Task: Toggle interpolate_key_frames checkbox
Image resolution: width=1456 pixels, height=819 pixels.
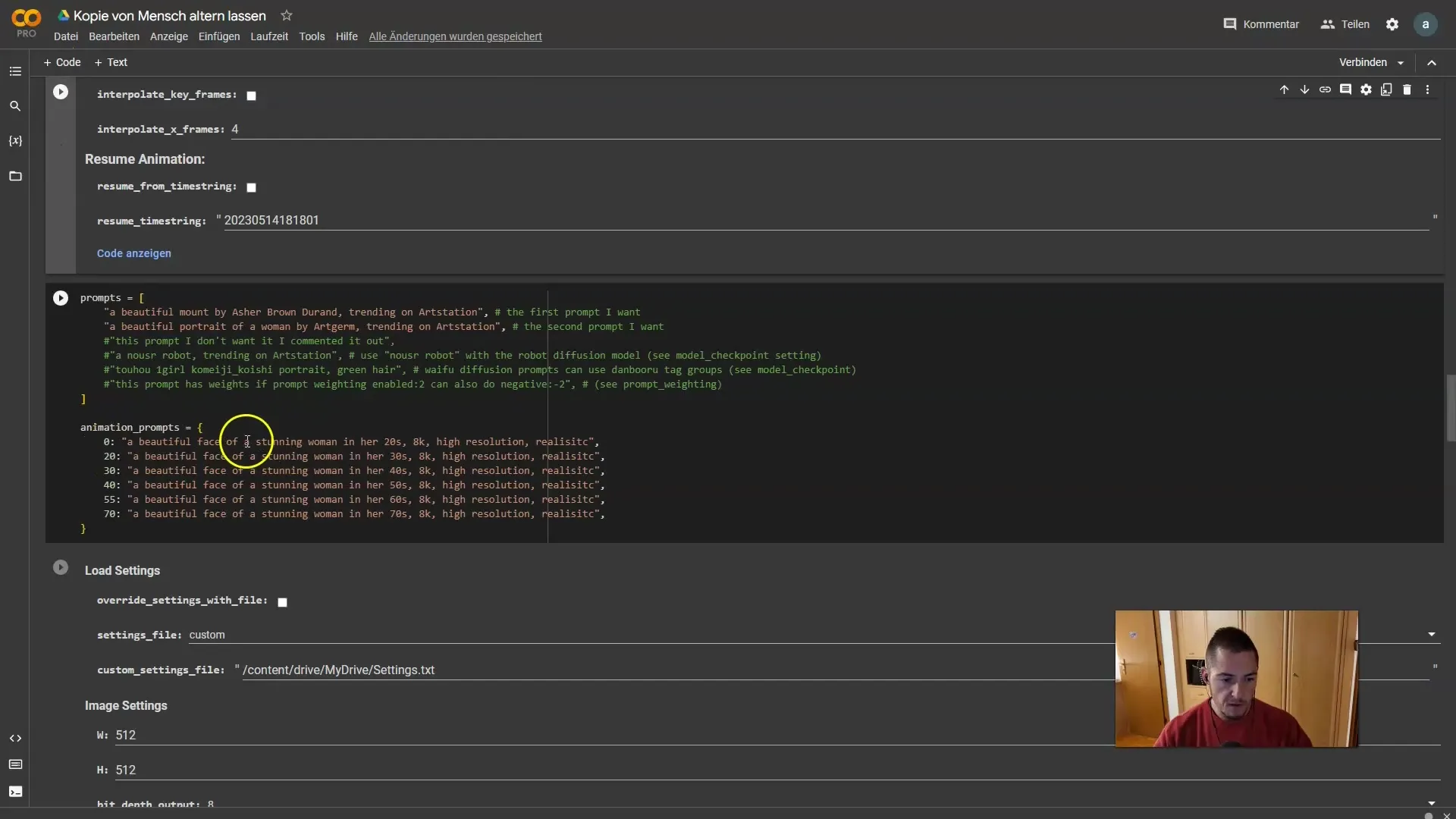Action: pyautogui.click(x=251, y=96)
